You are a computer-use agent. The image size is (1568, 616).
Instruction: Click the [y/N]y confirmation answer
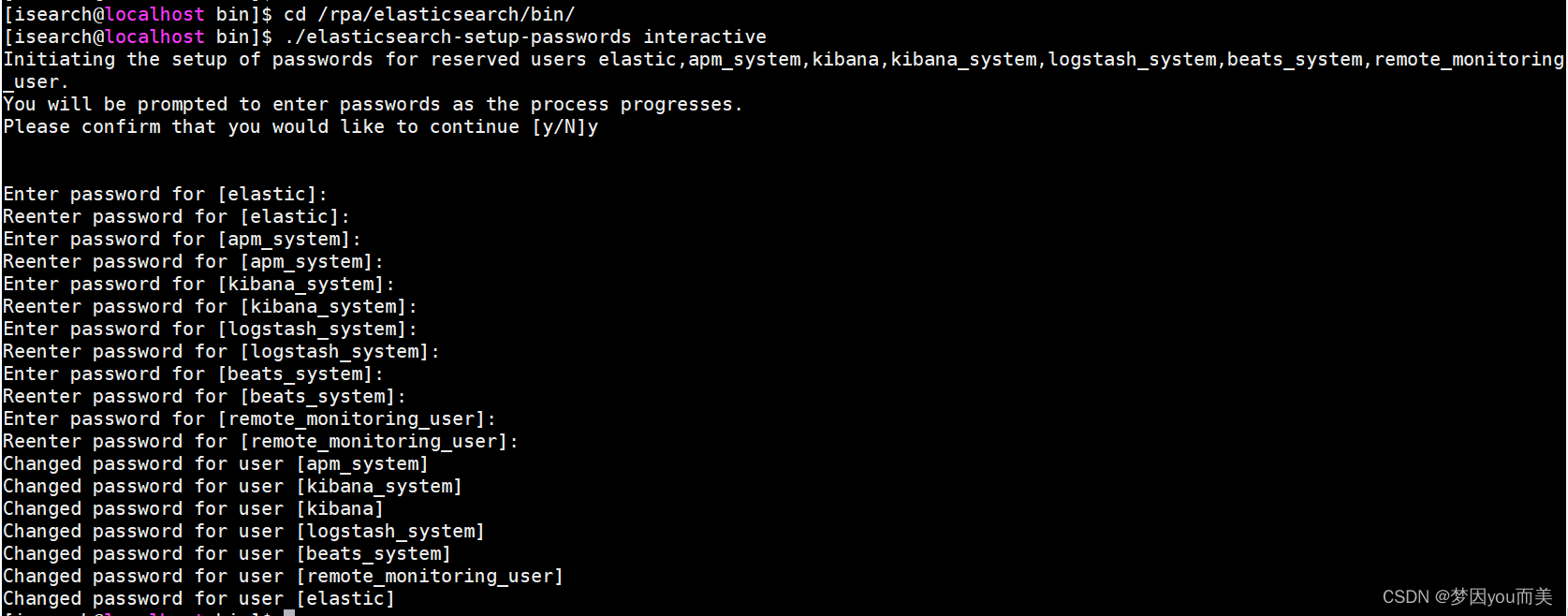[x=565, y=126]
